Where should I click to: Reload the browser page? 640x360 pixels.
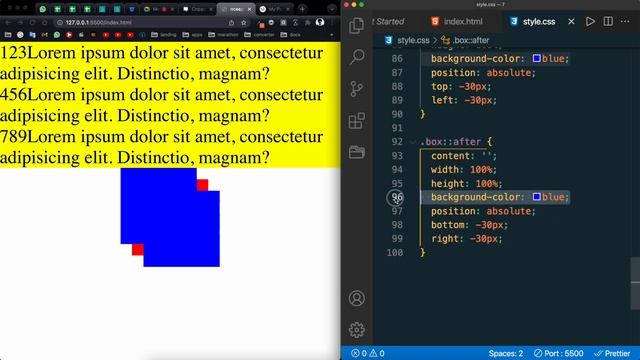pyautogui.click(x=32, y=22)
